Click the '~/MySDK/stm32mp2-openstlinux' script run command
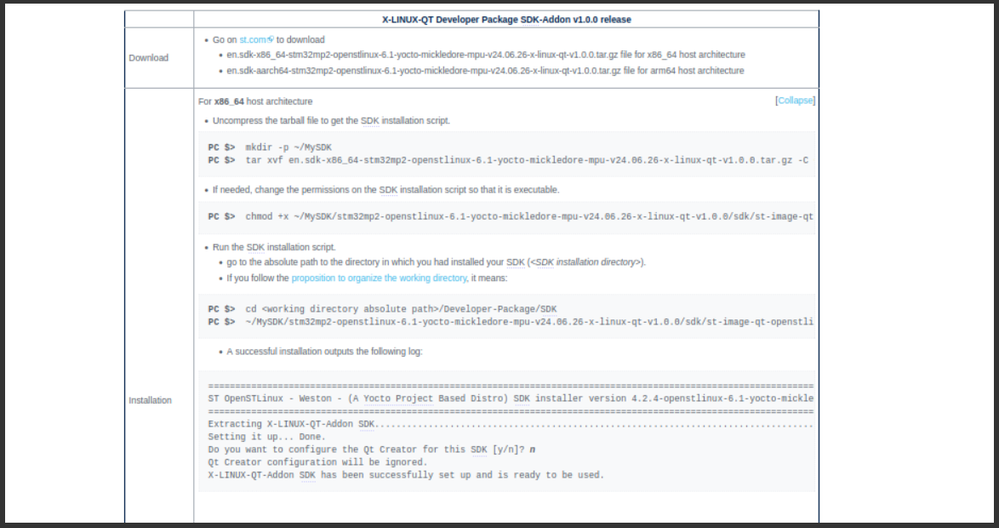The image size is (999, 528). coord(511,322)
